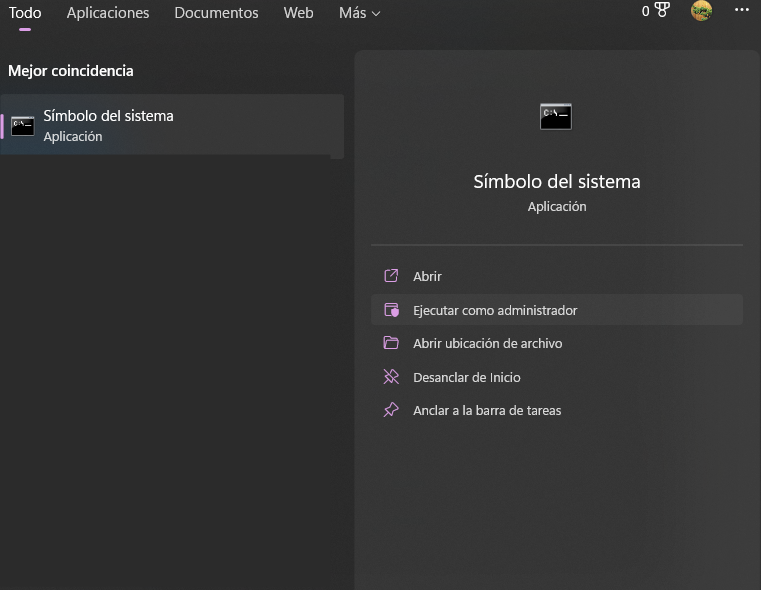
Task: Open the user profile avatar
Action: pos(701,11)
